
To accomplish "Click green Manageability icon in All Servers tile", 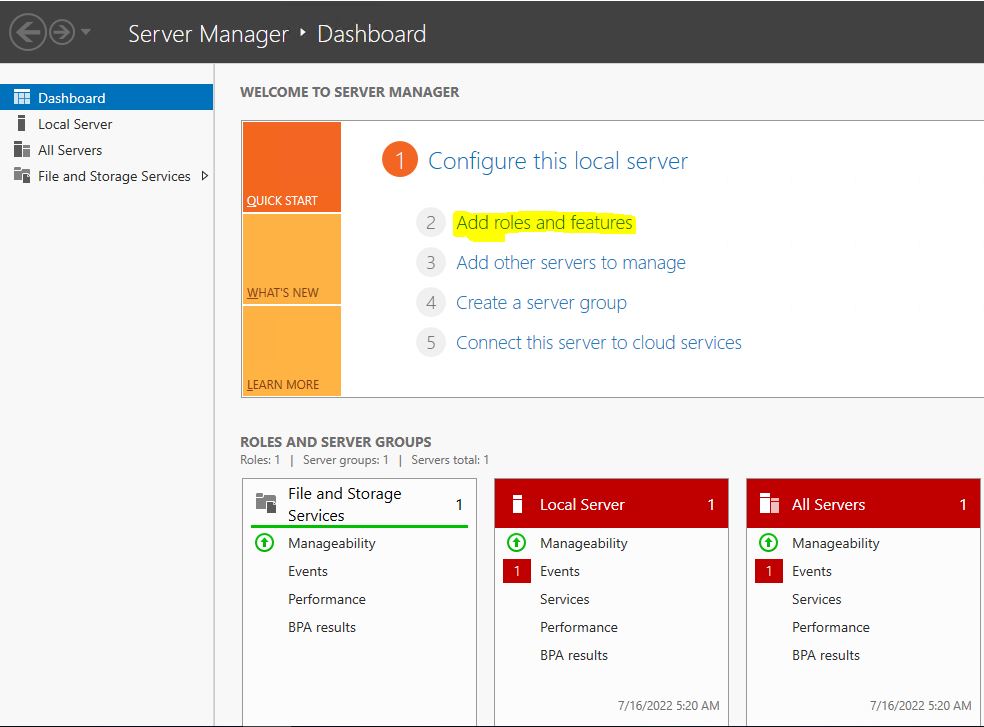I will (x=768, y=542).
